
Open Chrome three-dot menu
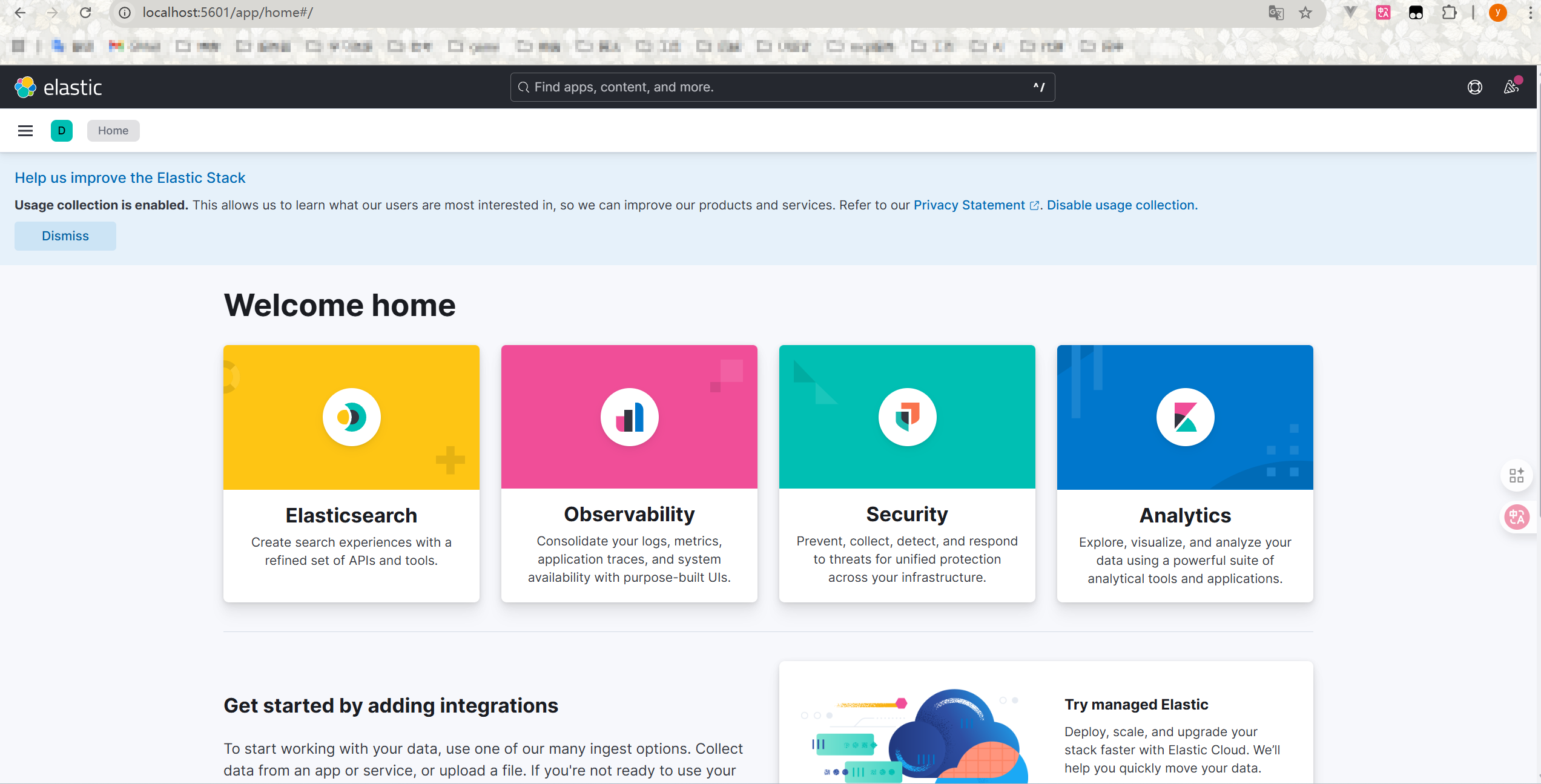click(1529, 13)
